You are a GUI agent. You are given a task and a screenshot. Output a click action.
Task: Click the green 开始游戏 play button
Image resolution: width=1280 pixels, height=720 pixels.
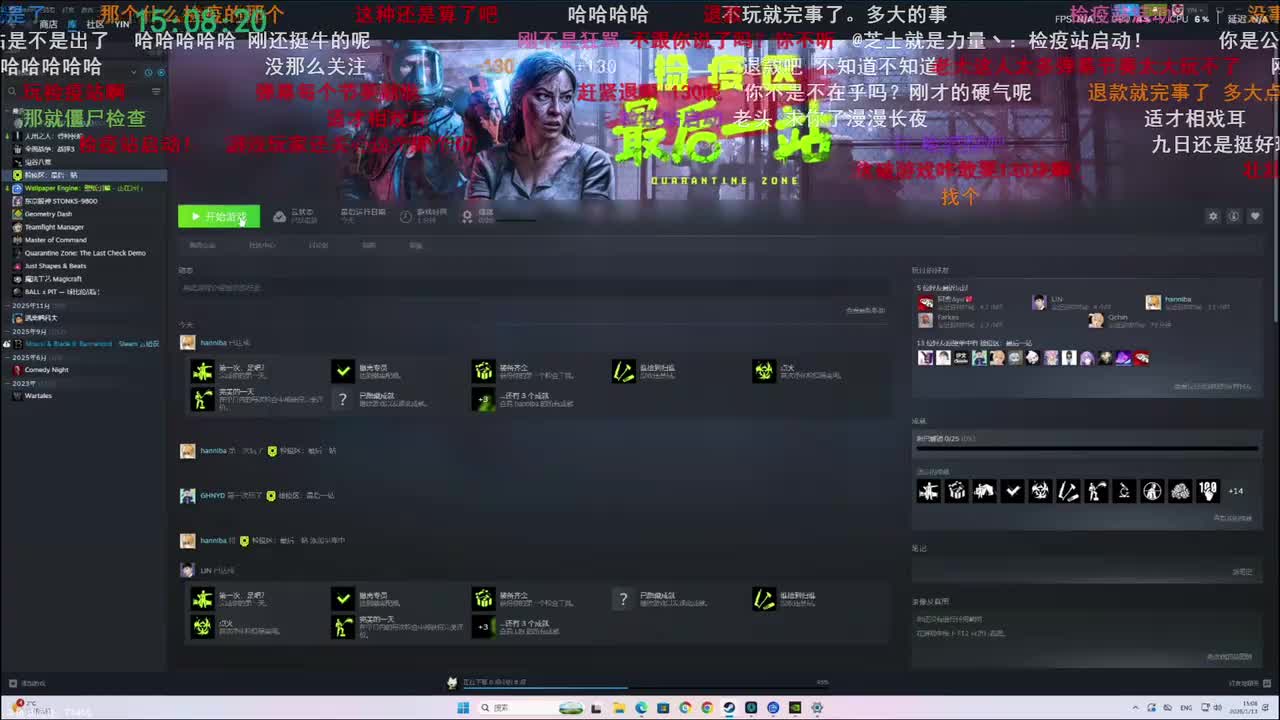tap(219, 216)
